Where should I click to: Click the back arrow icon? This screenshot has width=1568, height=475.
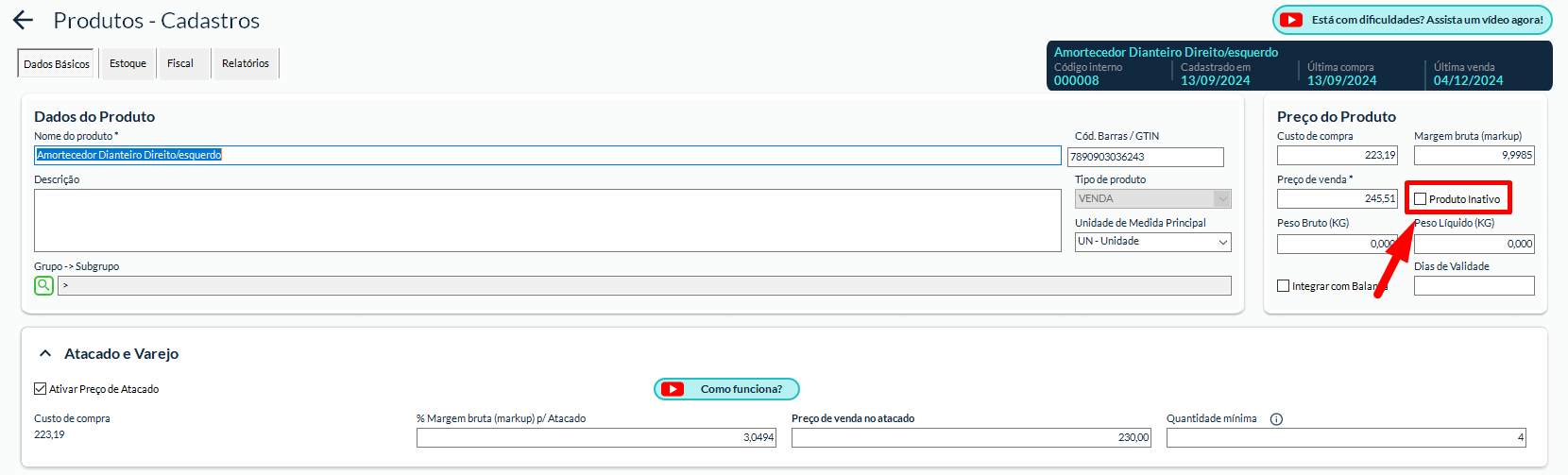(24, 20)
